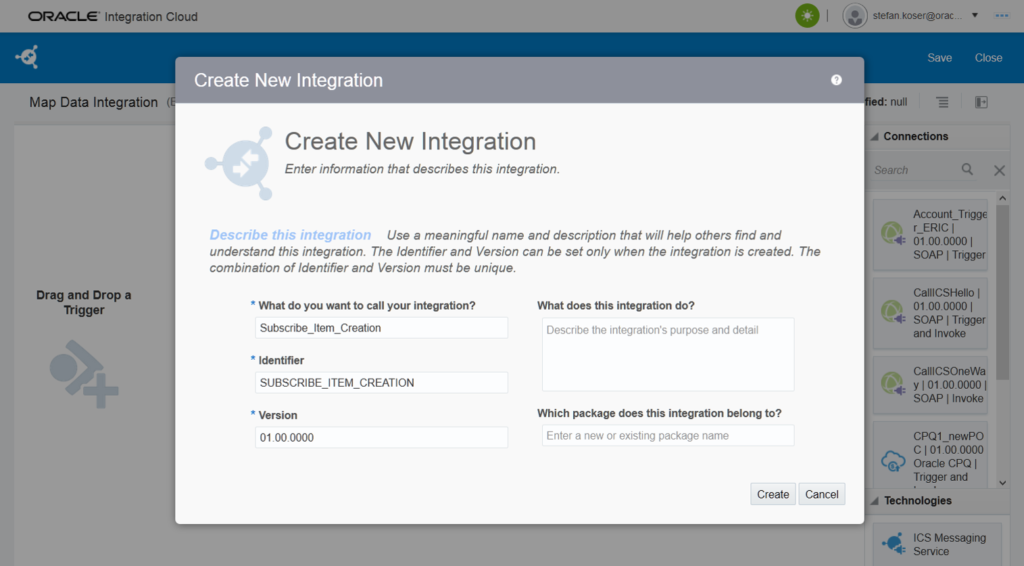Open the user account dropdown arrow
1024x566 pixels.
point(974,15)
